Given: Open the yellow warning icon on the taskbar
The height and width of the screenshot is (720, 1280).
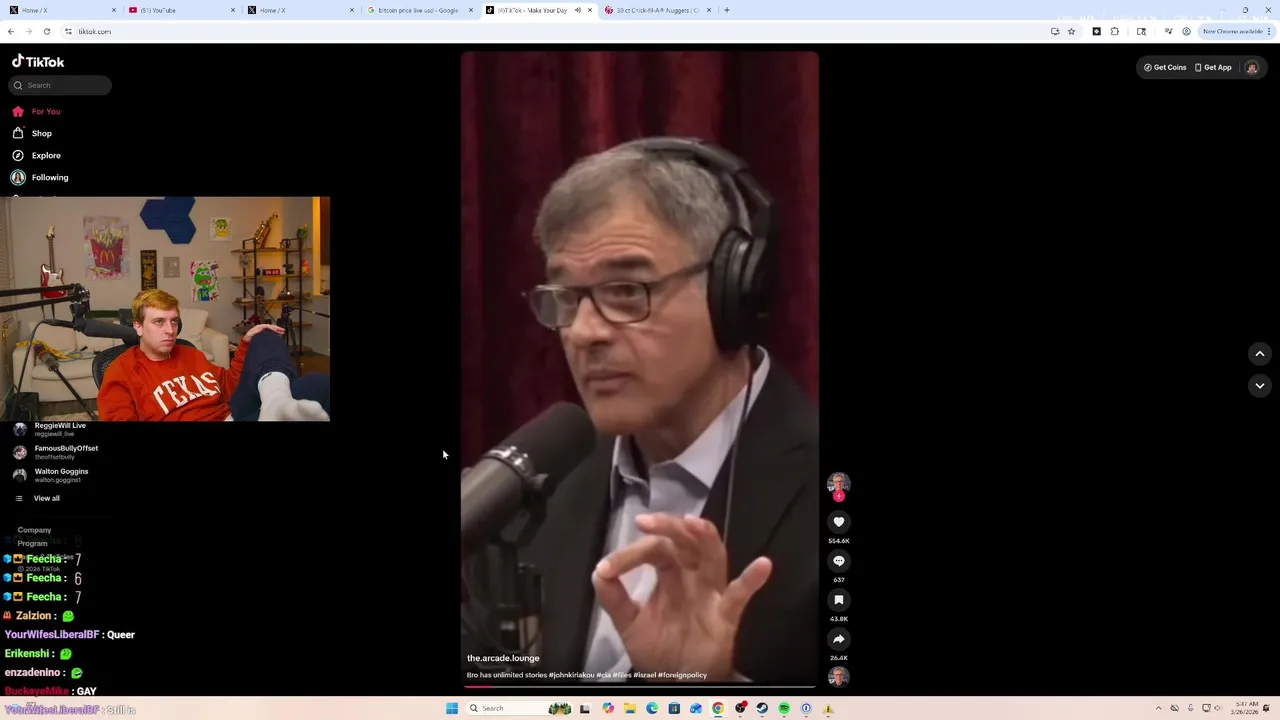Looking at the screenshot, I should point(828,708).
